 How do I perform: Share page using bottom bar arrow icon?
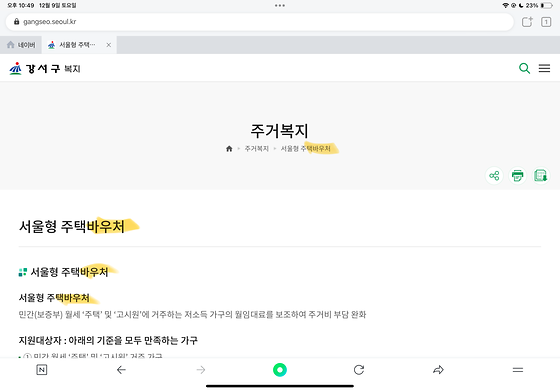[x=438, y=370]
